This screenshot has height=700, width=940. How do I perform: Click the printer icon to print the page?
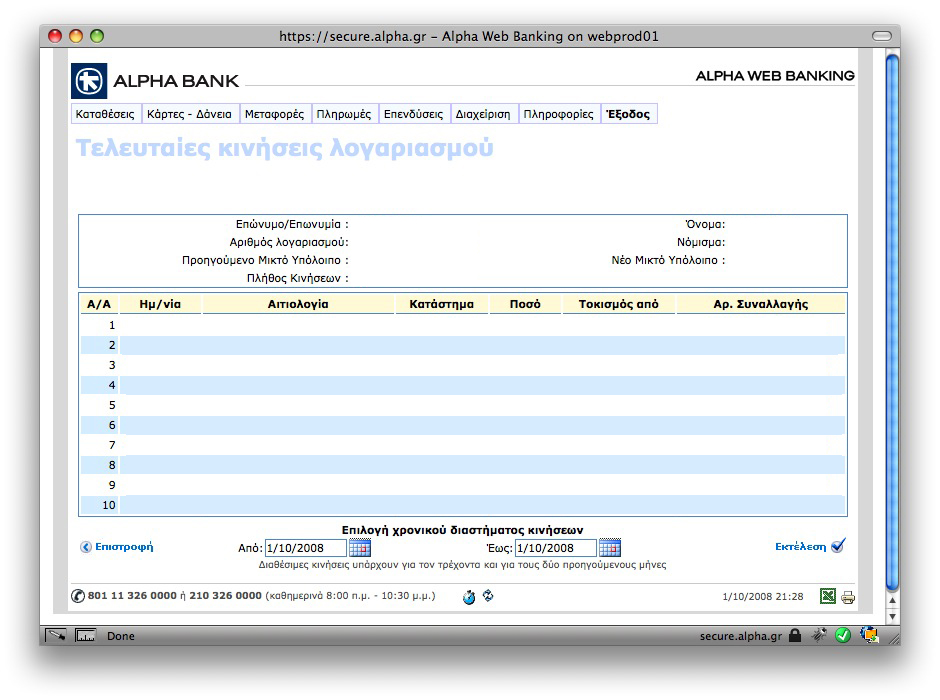848,597
